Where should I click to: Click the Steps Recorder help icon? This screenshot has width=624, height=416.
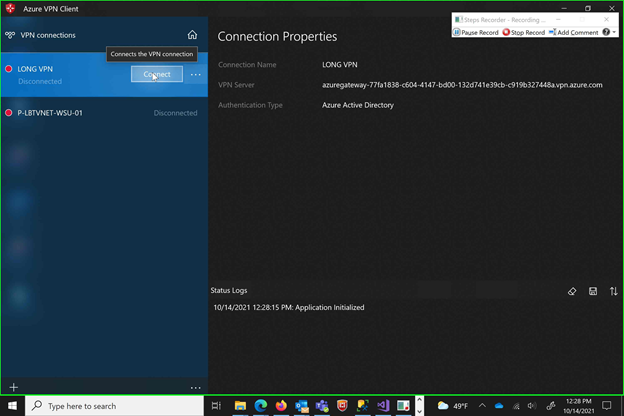tap(606, 32)
